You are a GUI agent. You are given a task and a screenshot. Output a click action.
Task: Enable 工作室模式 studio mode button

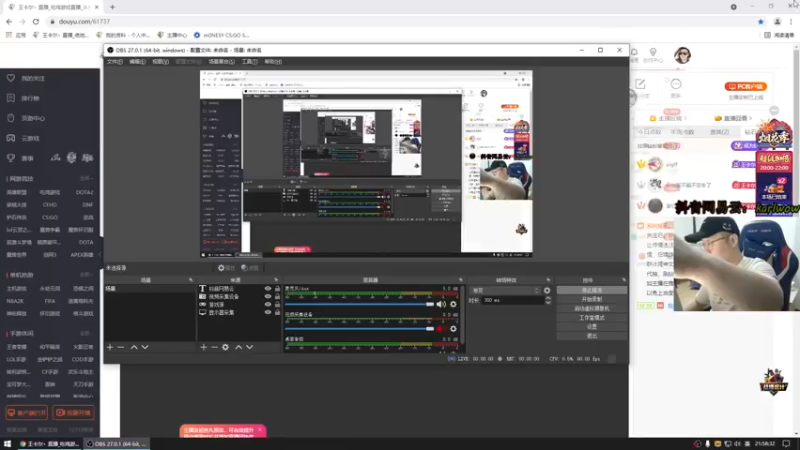point(591,318)
